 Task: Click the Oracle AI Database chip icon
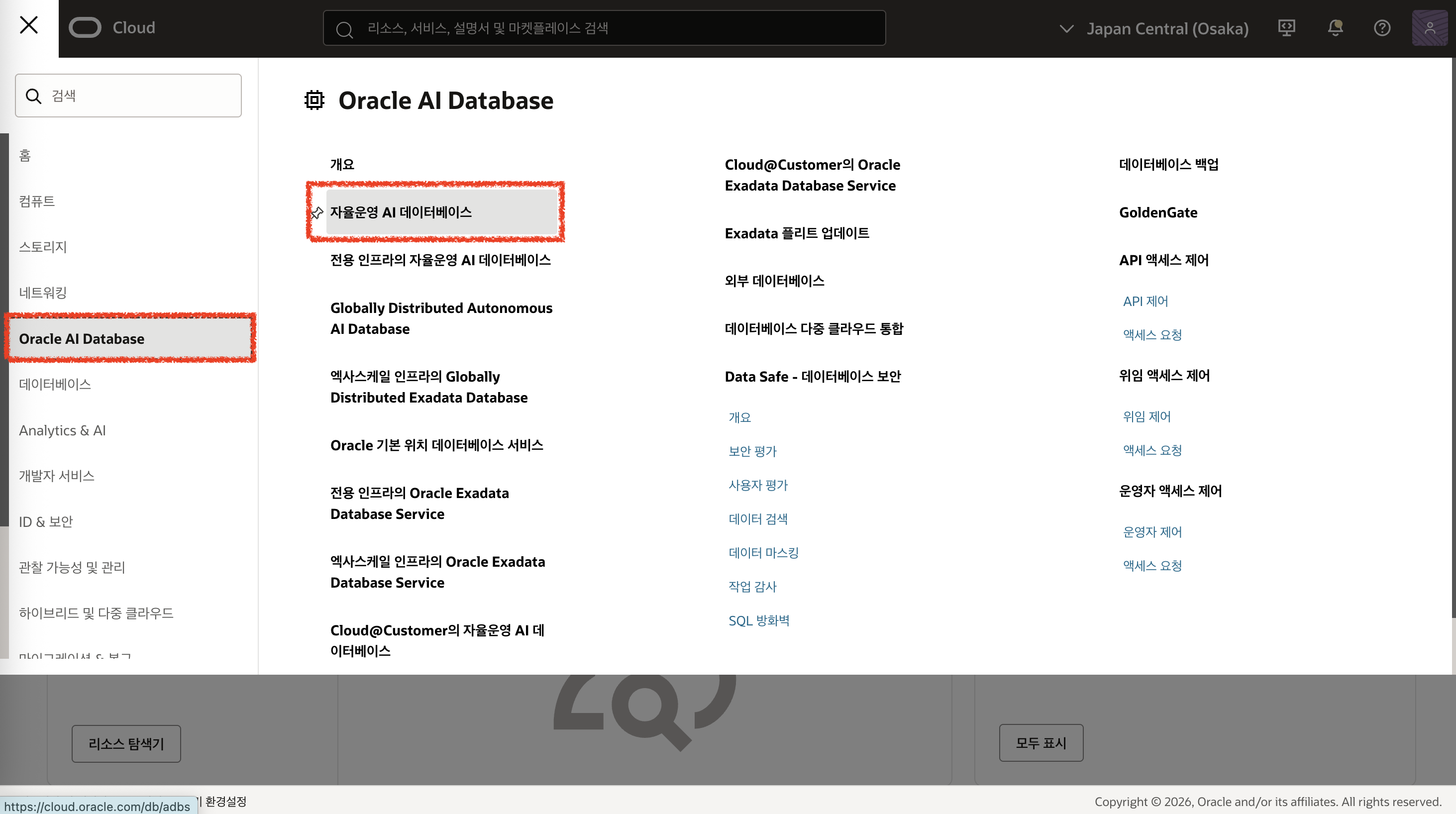pos(314,100)
